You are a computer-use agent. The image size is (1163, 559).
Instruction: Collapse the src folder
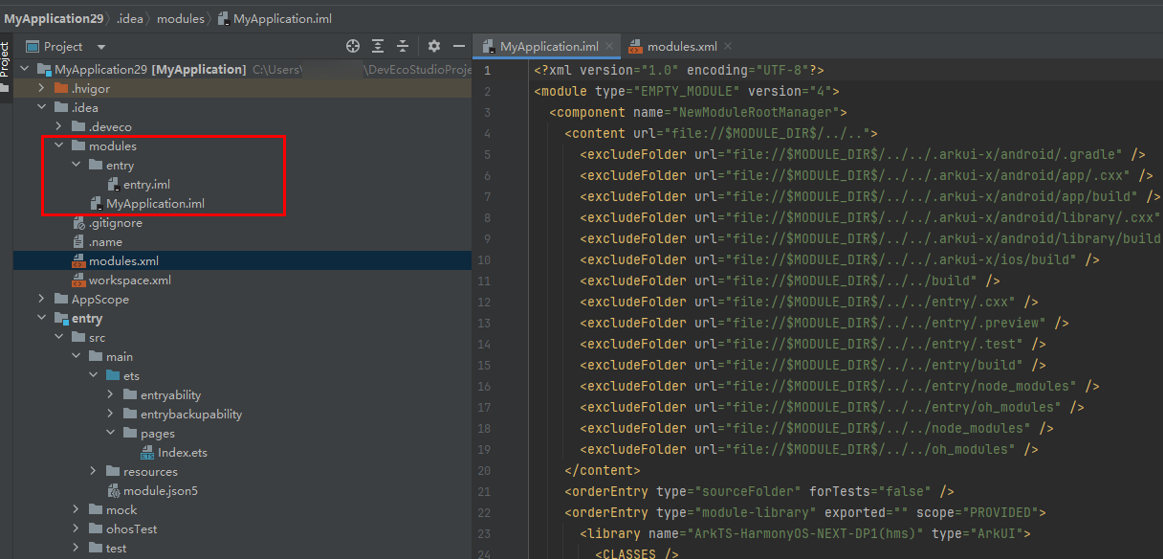pos(59,338)
